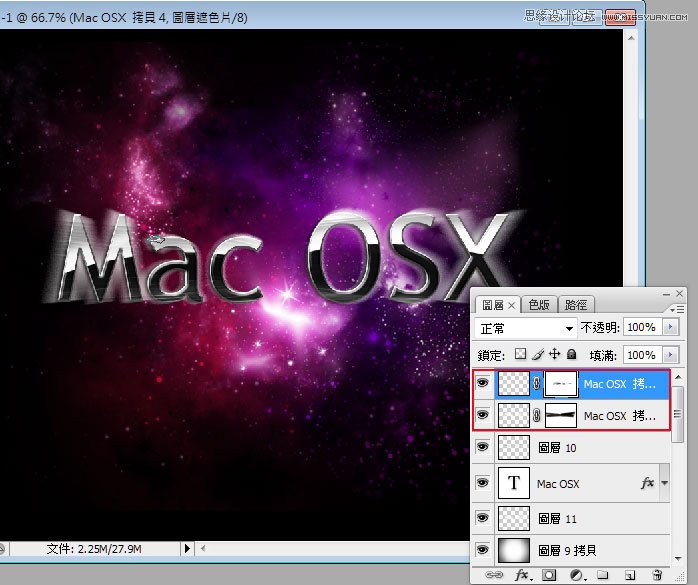Hide the second Mac OSX copy layer
Screen dimensions: 698x585
483,415
